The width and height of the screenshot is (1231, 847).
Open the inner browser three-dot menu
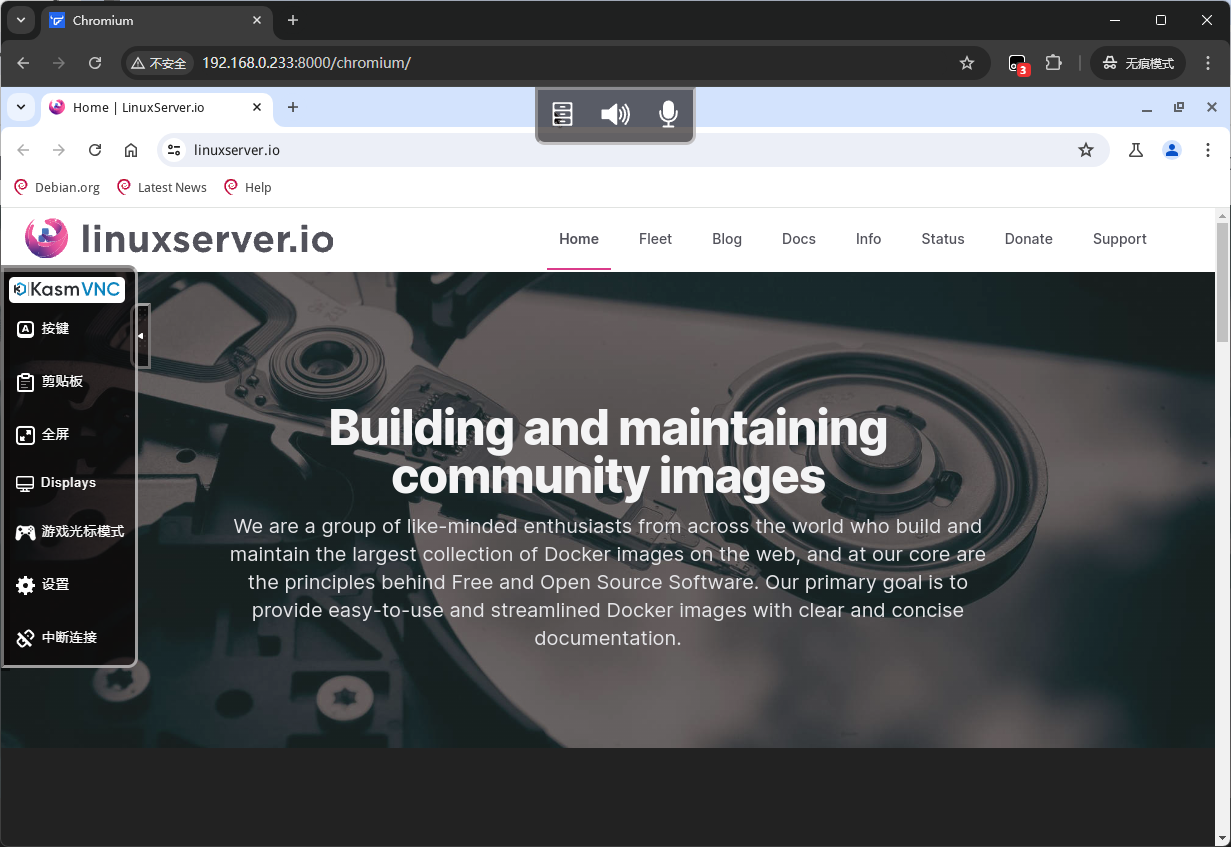click(x=1208, y=150)
